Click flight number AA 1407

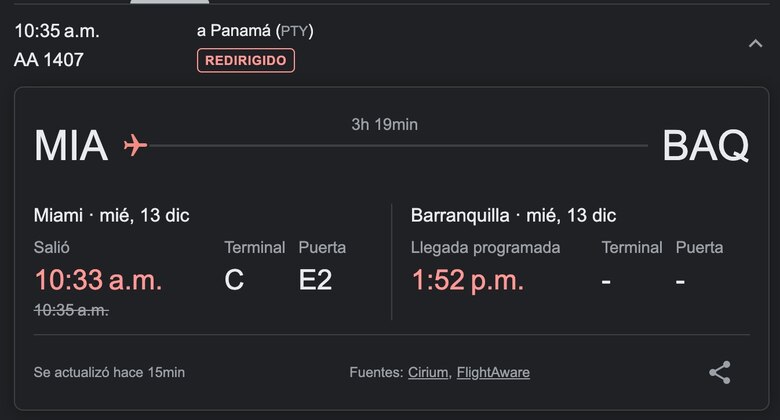click(x=49, y=60)
